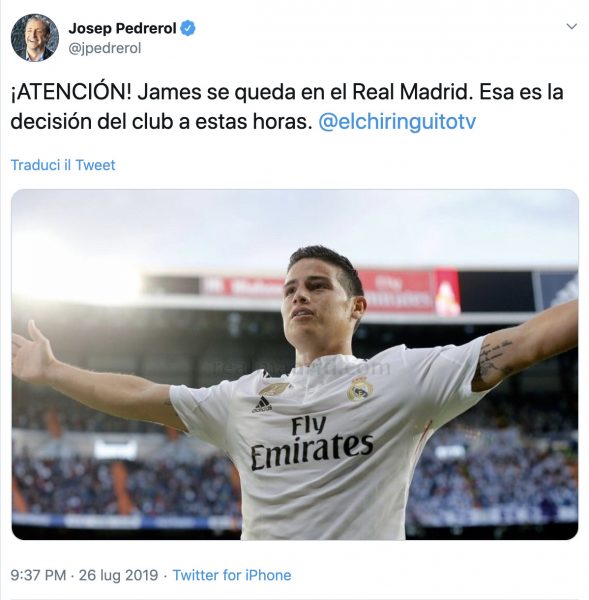Click the words Real Madrid in tweet text
Viewport: 589px width, 600px height.
[x=410, y=92]
